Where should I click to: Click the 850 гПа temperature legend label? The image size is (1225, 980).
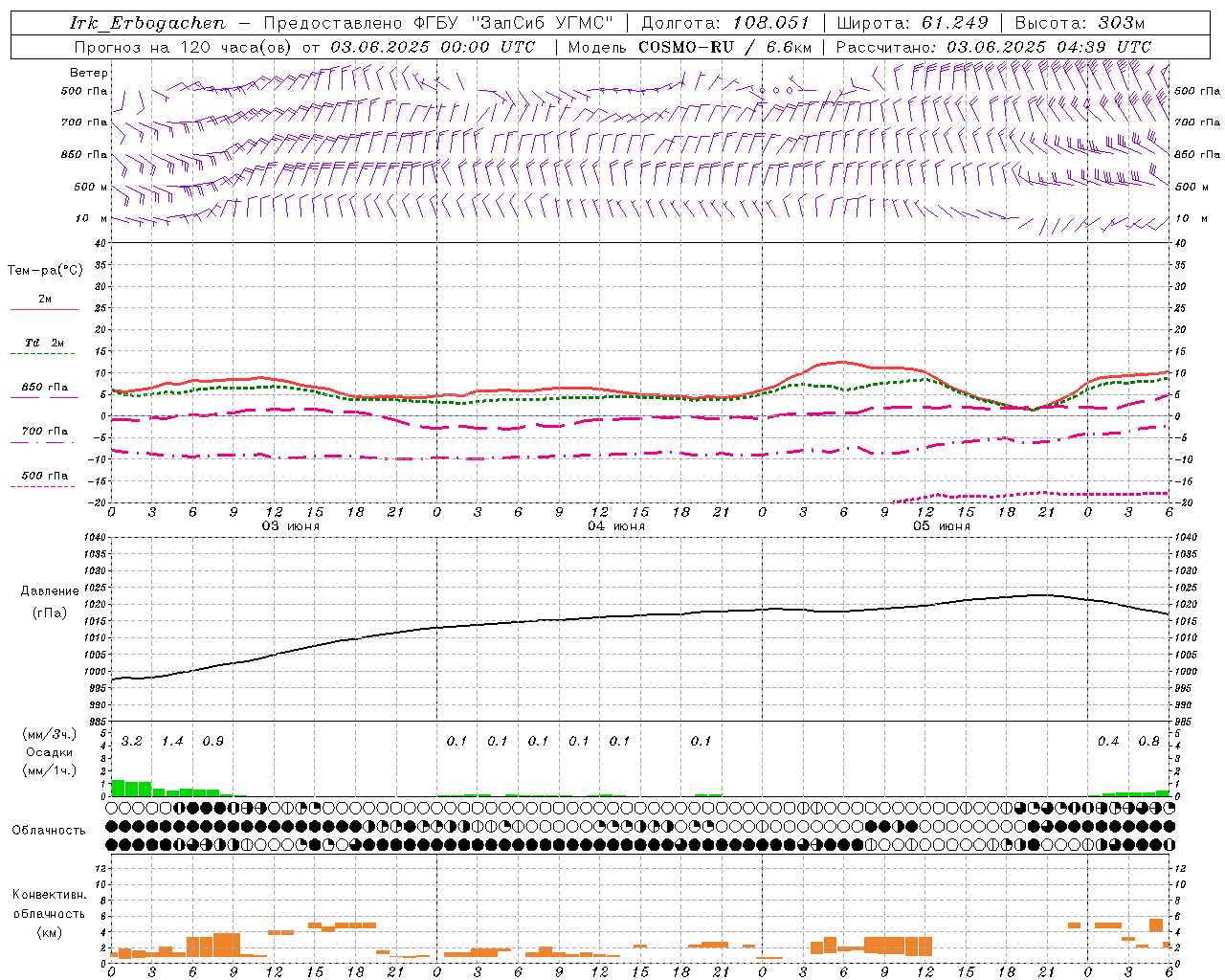(44, 388)
